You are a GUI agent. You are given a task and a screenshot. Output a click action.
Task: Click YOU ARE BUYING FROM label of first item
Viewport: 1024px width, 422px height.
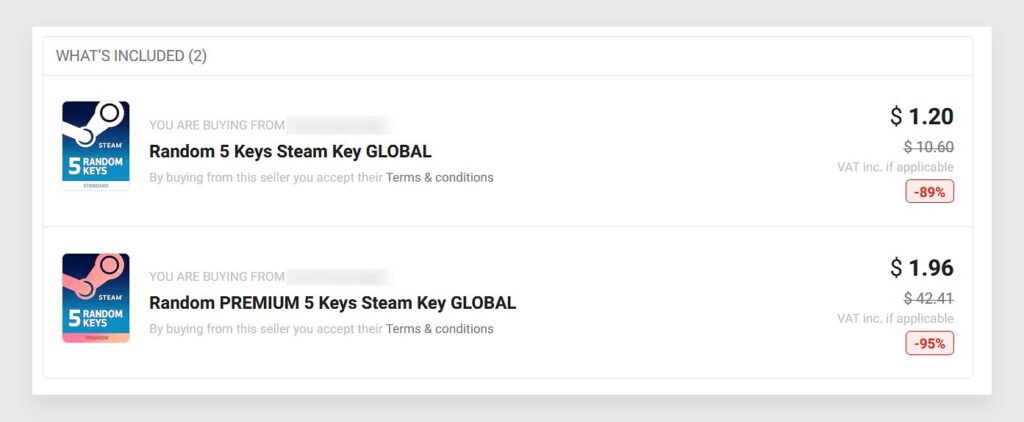point(217,125)
